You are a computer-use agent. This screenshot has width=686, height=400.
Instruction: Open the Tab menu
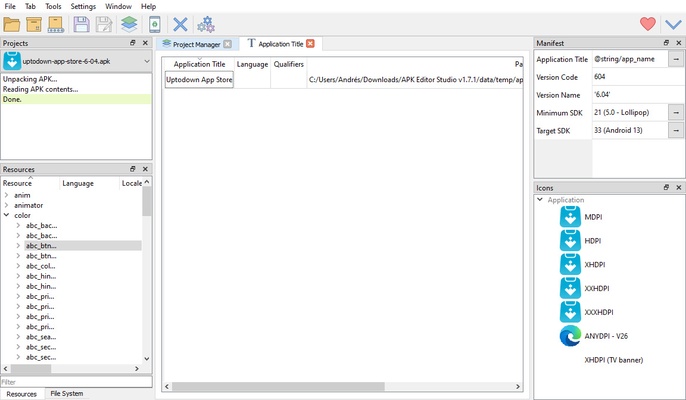pyautogui.click(x=30, y=6)
